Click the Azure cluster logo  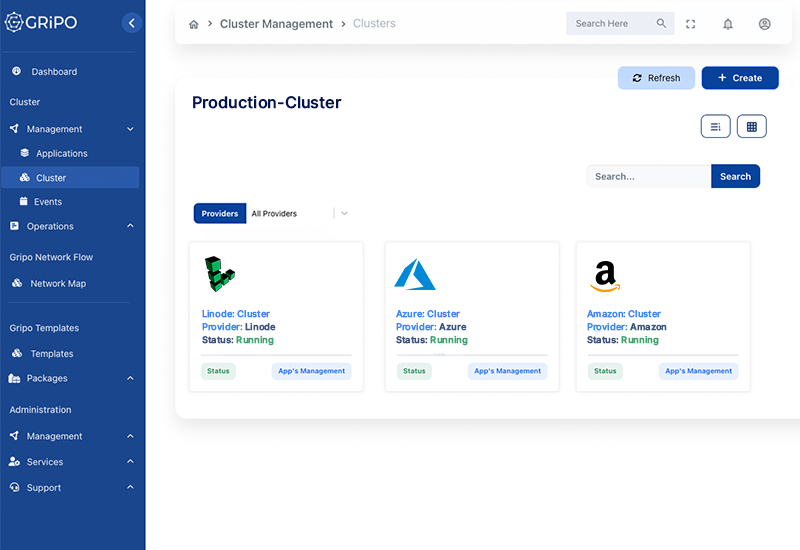coord(414,275)
